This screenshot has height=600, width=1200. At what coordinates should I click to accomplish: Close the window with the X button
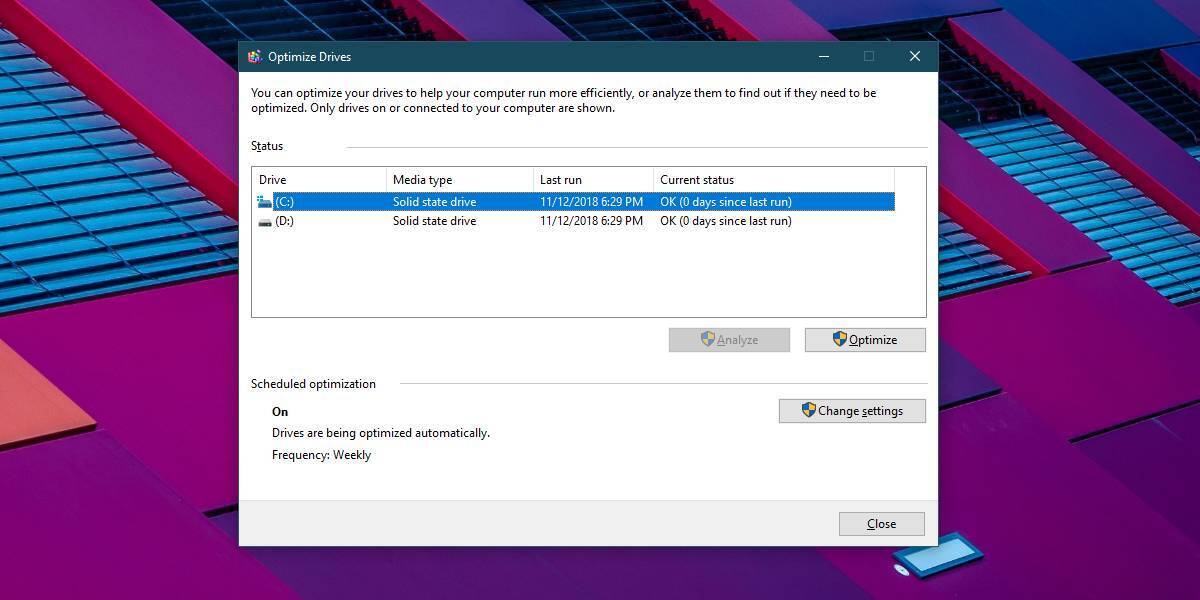(914, 57)
